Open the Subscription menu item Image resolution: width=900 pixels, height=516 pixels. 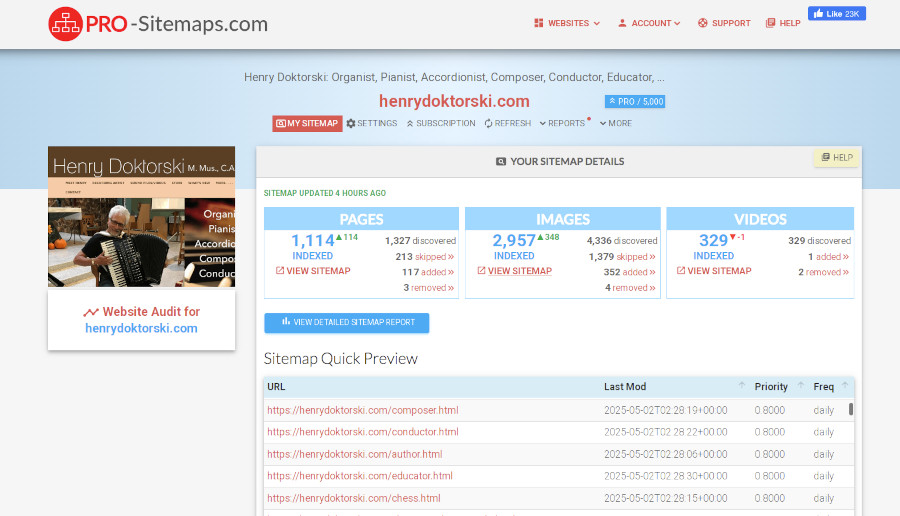tap(441, 124)
